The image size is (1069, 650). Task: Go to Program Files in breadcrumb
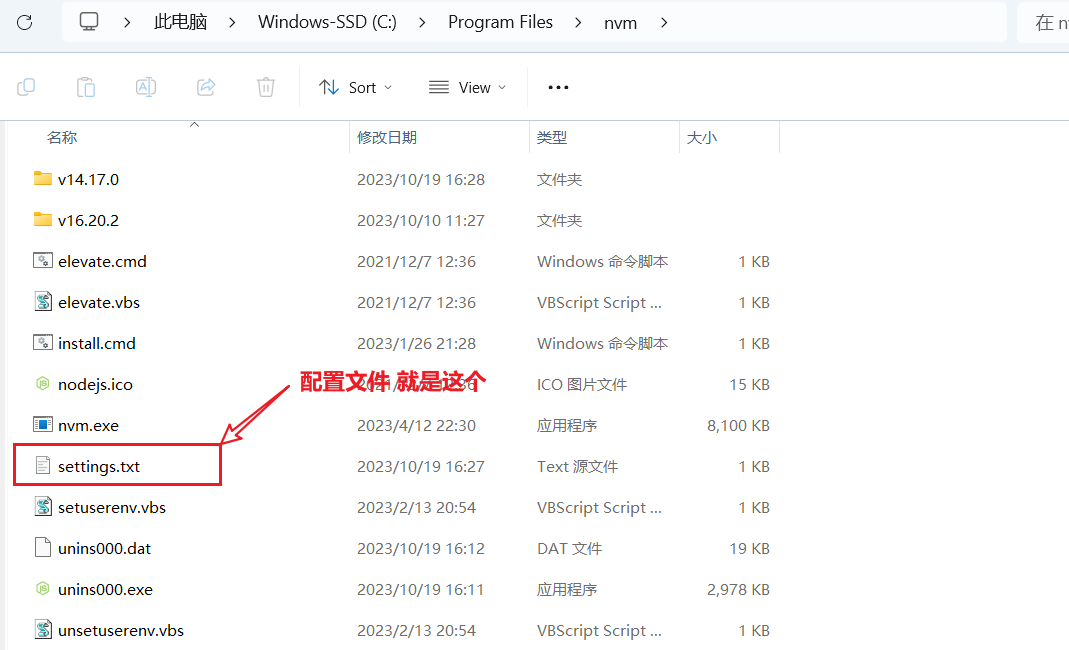point(500,22)
